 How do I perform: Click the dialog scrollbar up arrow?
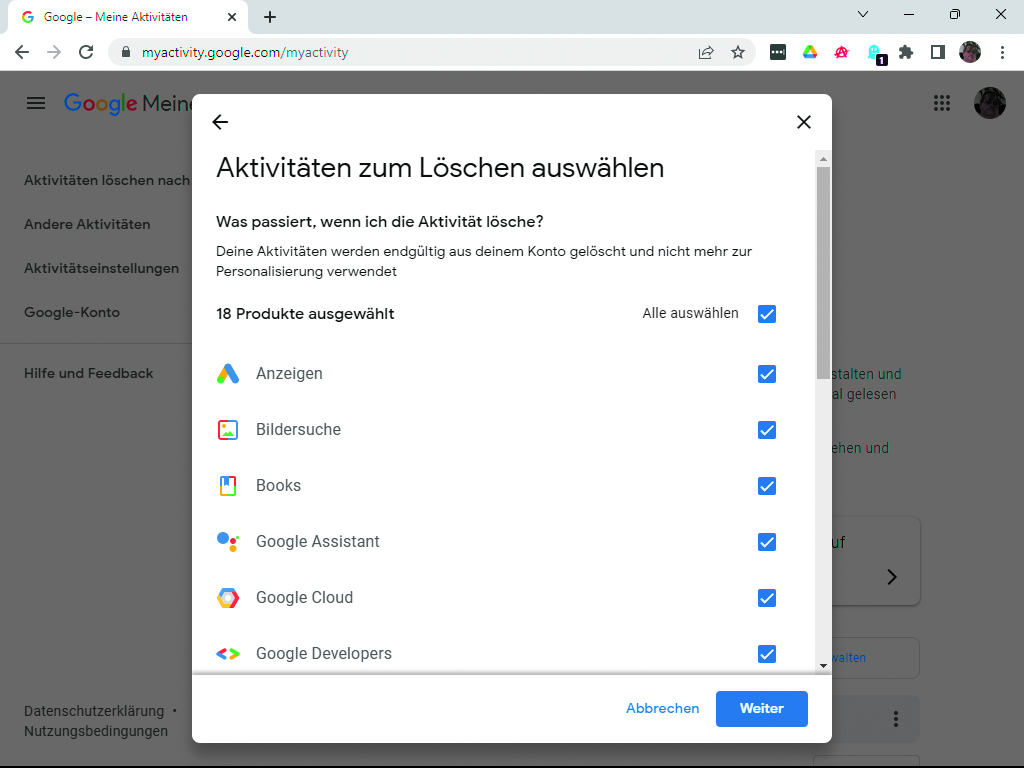click(824, 159)
